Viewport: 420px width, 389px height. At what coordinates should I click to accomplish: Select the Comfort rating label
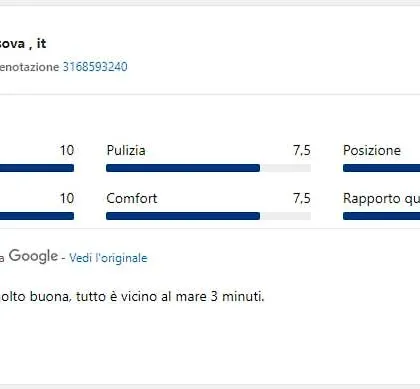coord(132,198)
